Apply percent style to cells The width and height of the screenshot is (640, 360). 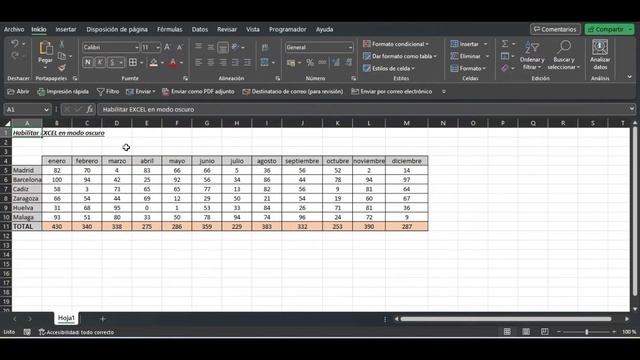pyautogui.click(x=310, y=63)
